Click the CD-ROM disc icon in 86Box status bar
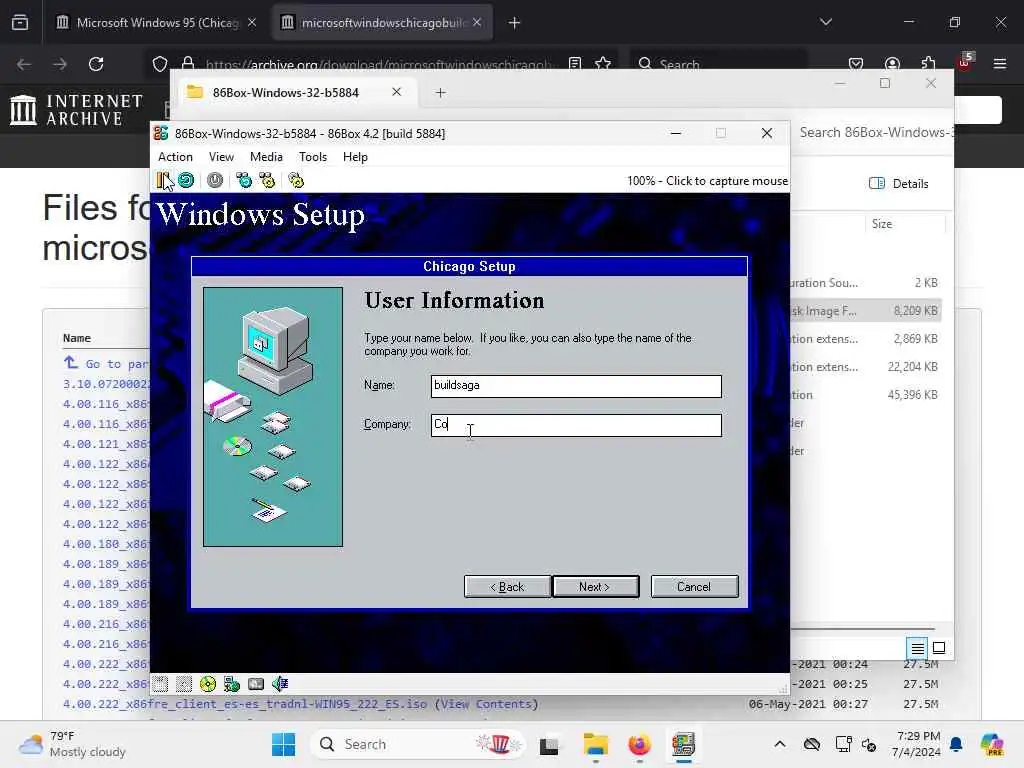Viewport: 1024px width, 768px height. pos(208,684)
